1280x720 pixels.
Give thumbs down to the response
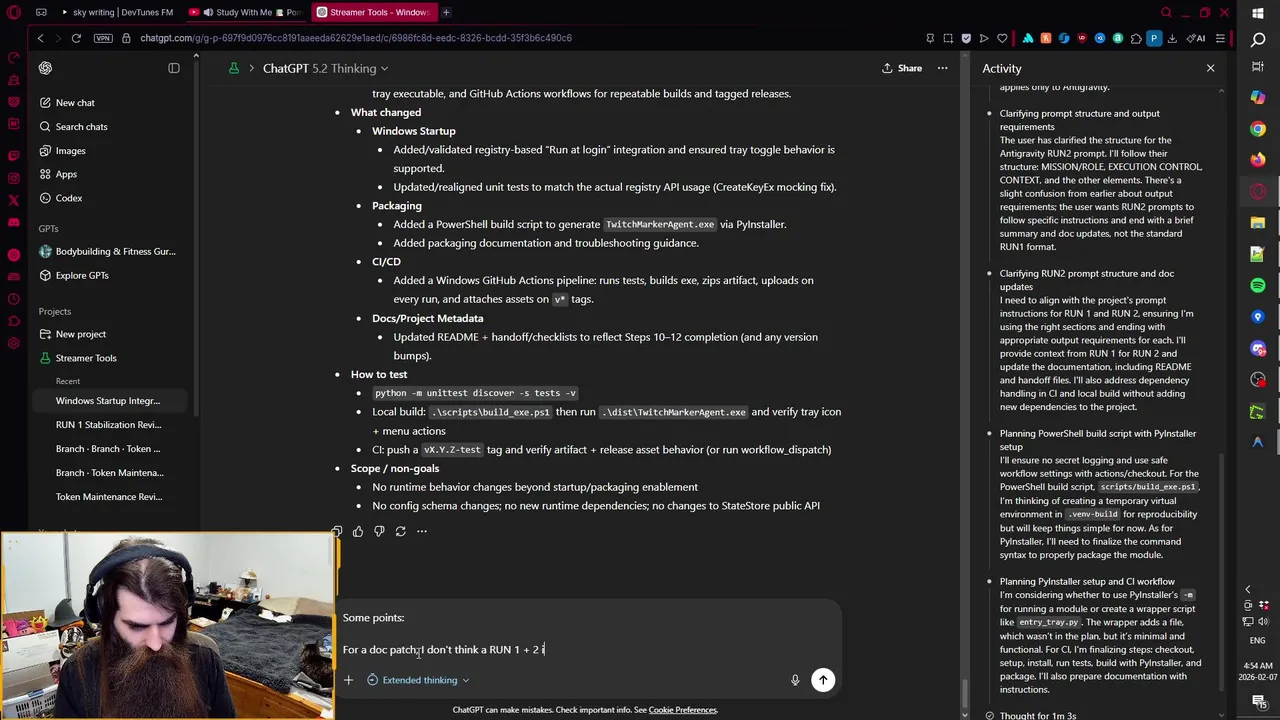[x=379, y=531]
